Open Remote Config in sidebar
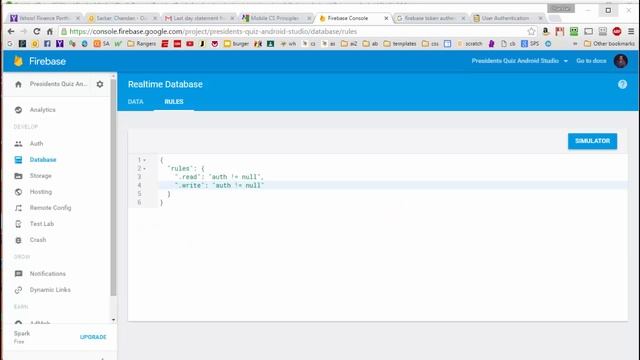 [x=50, y=208]
